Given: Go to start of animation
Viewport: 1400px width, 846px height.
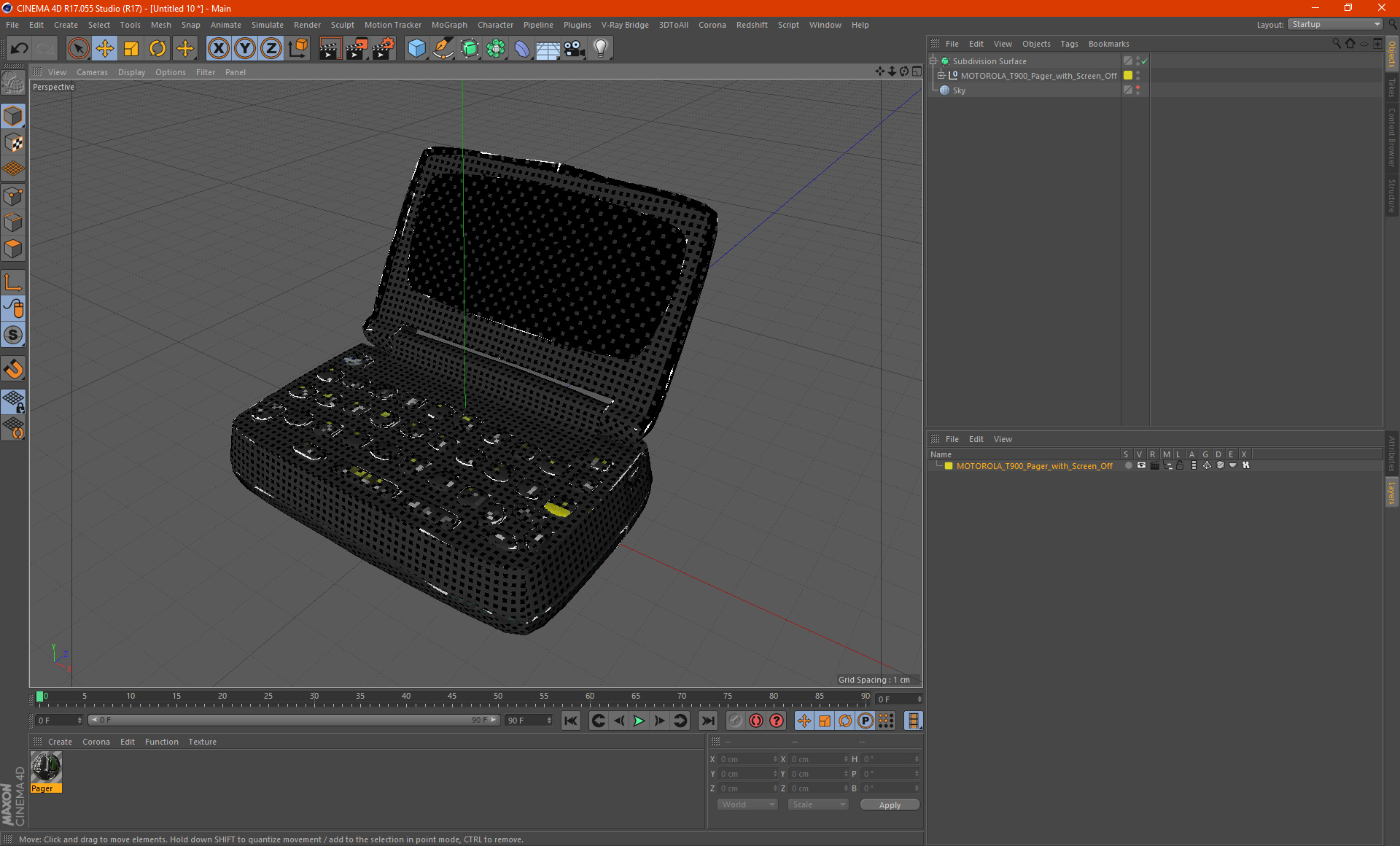Looking at the screenshot, I should click(x=571, y=721).
